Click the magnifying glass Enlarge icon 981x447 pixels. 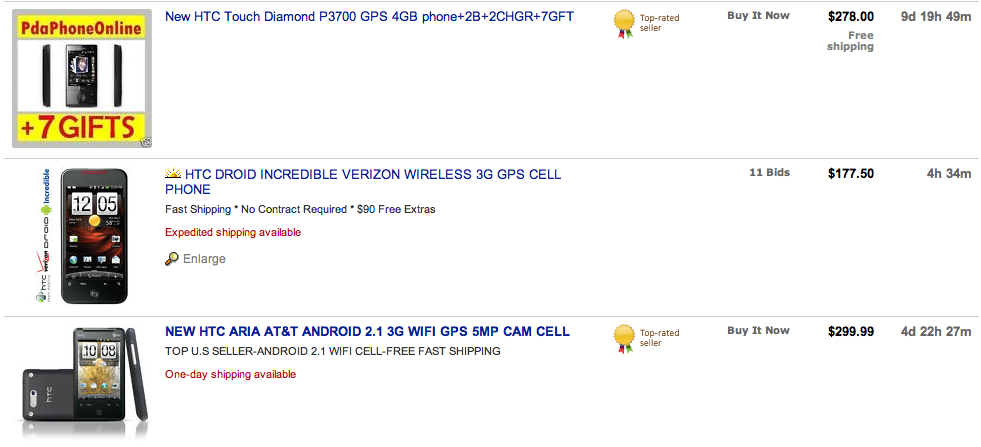[x=172, y=259]
